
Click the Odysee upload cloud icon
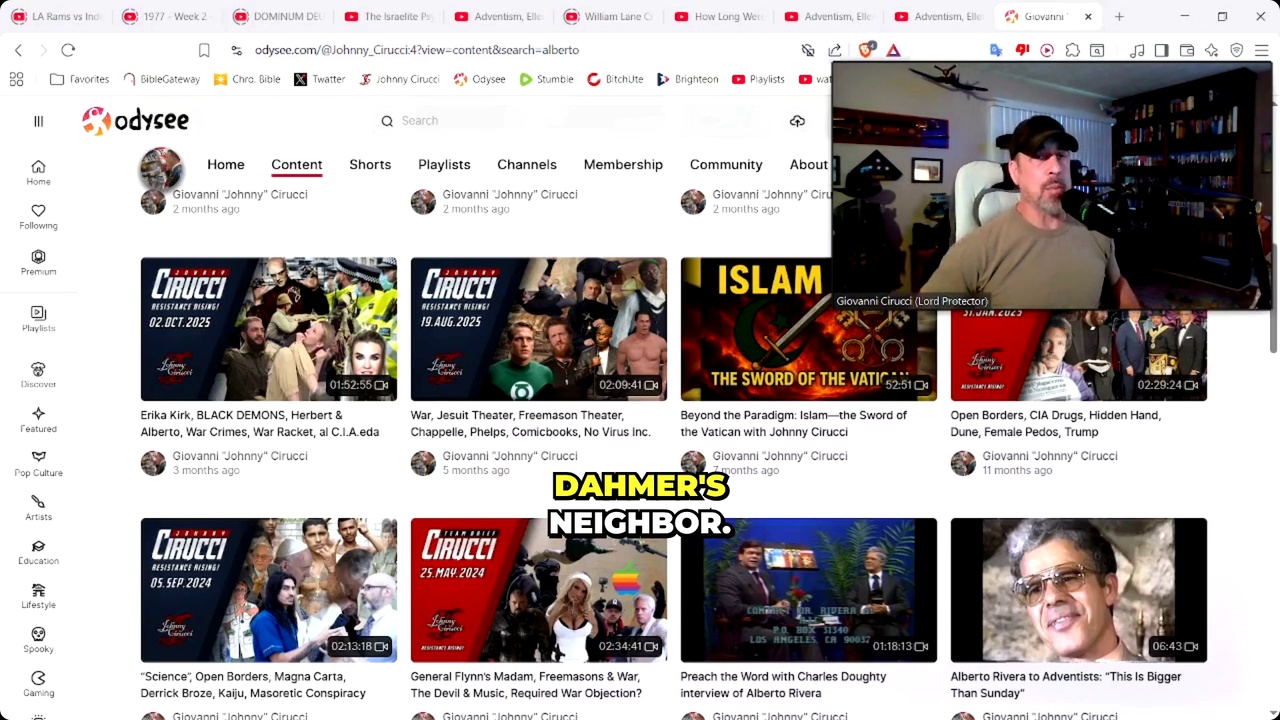[x=797, y=121]
